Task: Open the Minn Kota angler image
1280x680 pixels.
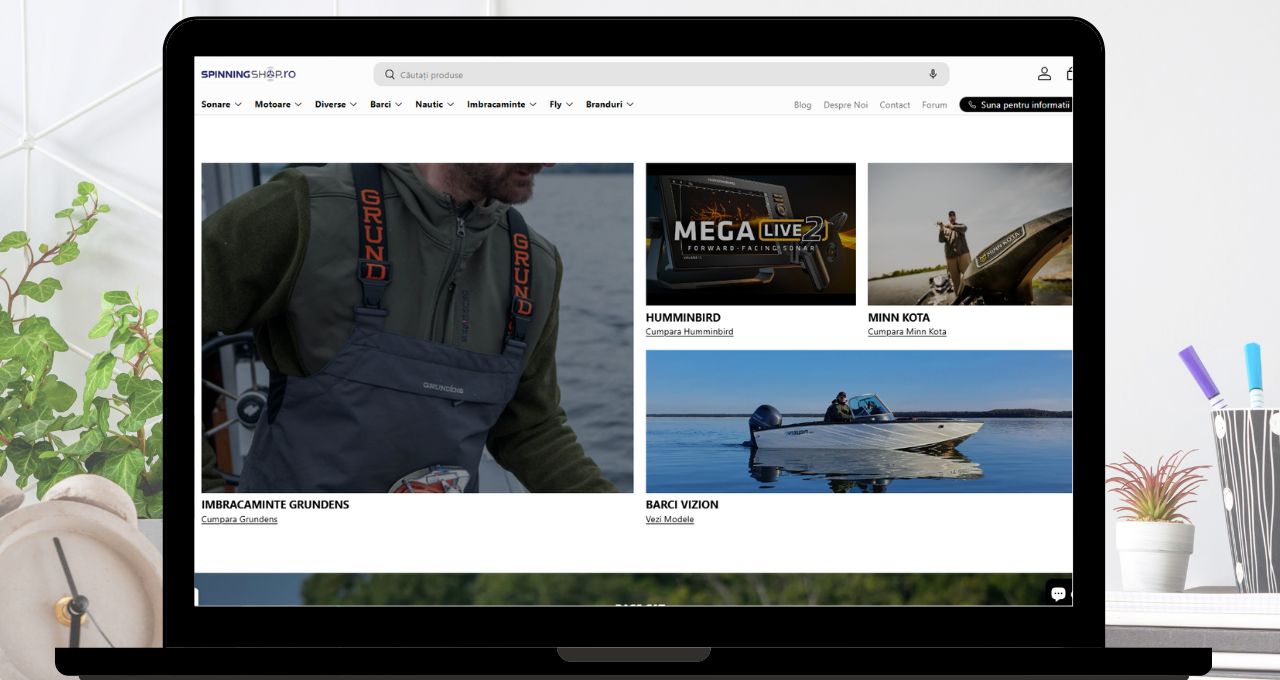Action: 970,234
